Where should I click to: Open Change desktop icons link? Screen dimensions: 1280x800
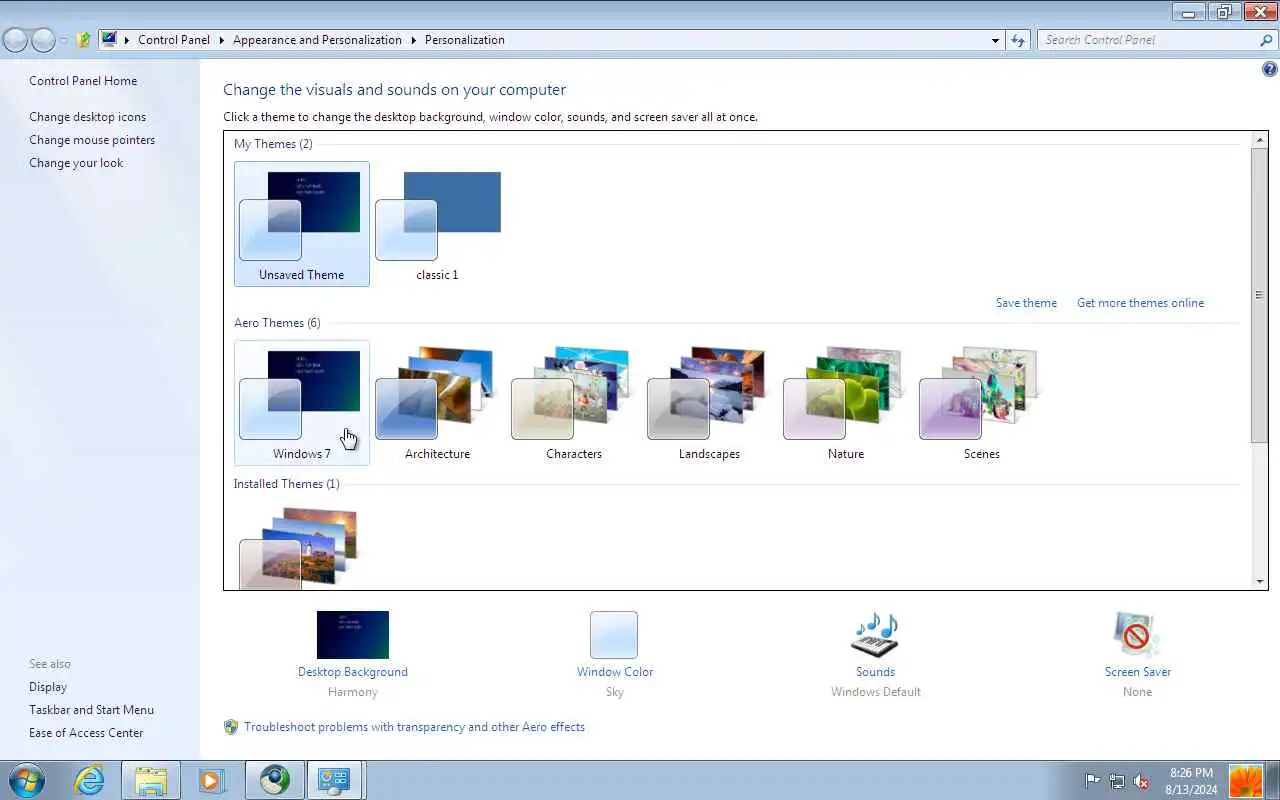(87, 117)
